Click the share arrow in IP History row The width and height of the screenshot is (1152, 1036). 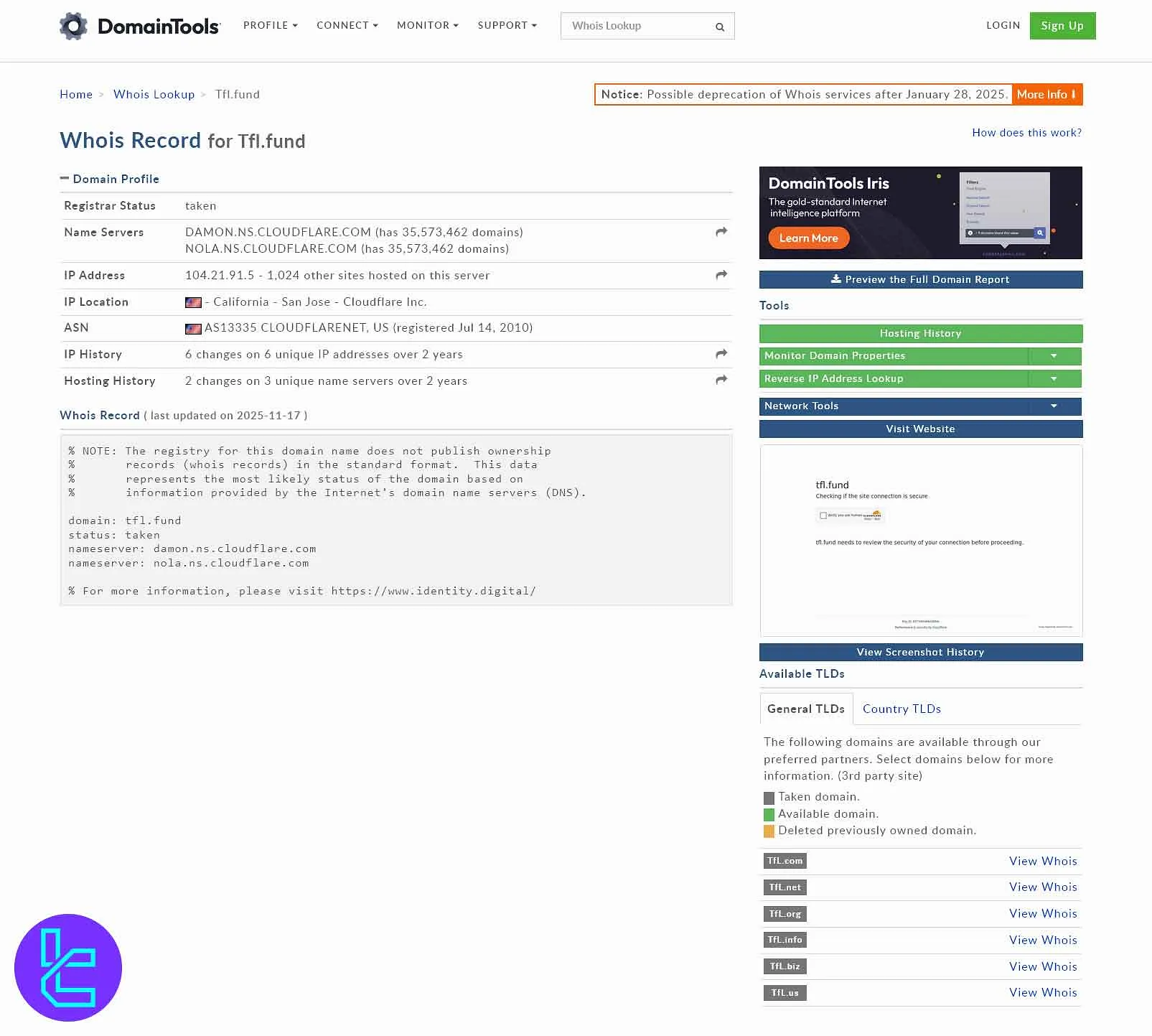(x=721, y=354)
